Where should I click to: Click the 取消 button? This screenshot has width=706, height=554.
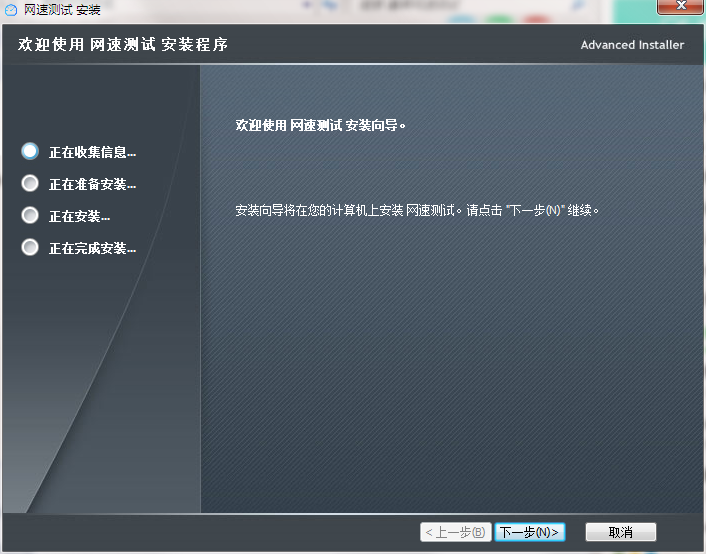[x=620, y=532]
